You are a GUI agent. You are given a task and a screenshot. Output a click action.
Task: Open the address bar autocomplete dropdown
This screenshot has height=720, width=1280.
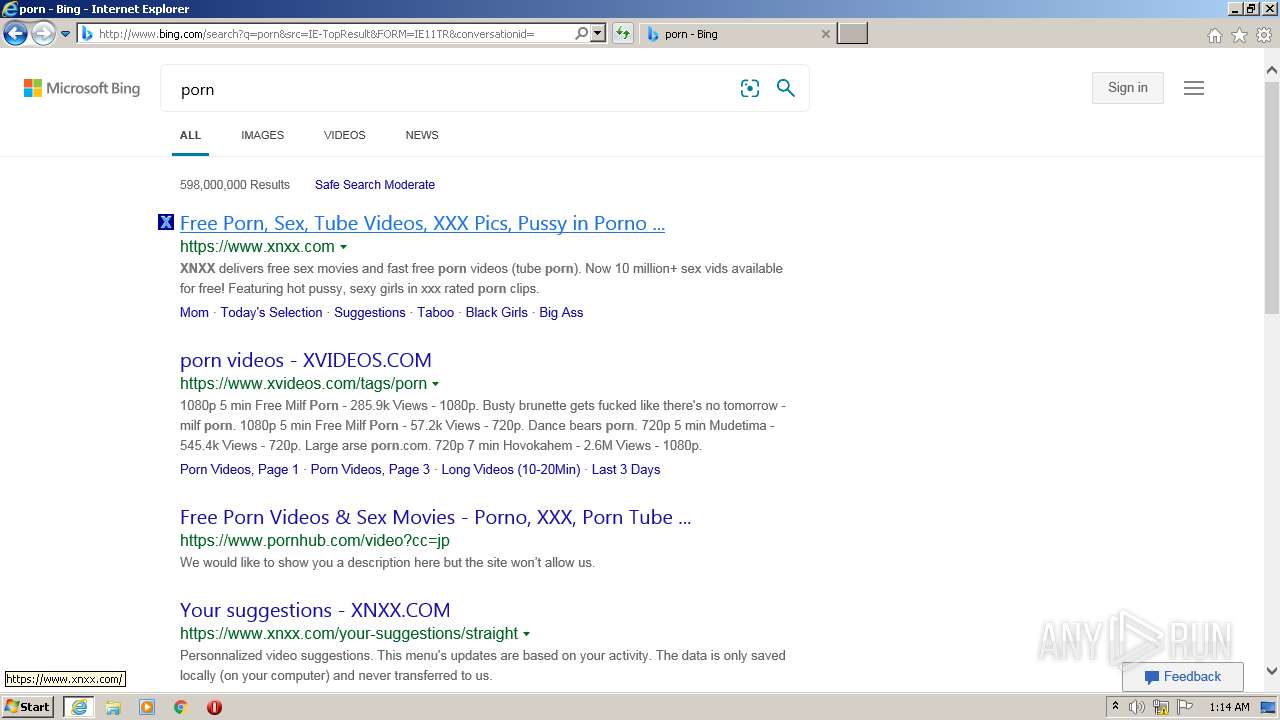click(598, 34)
